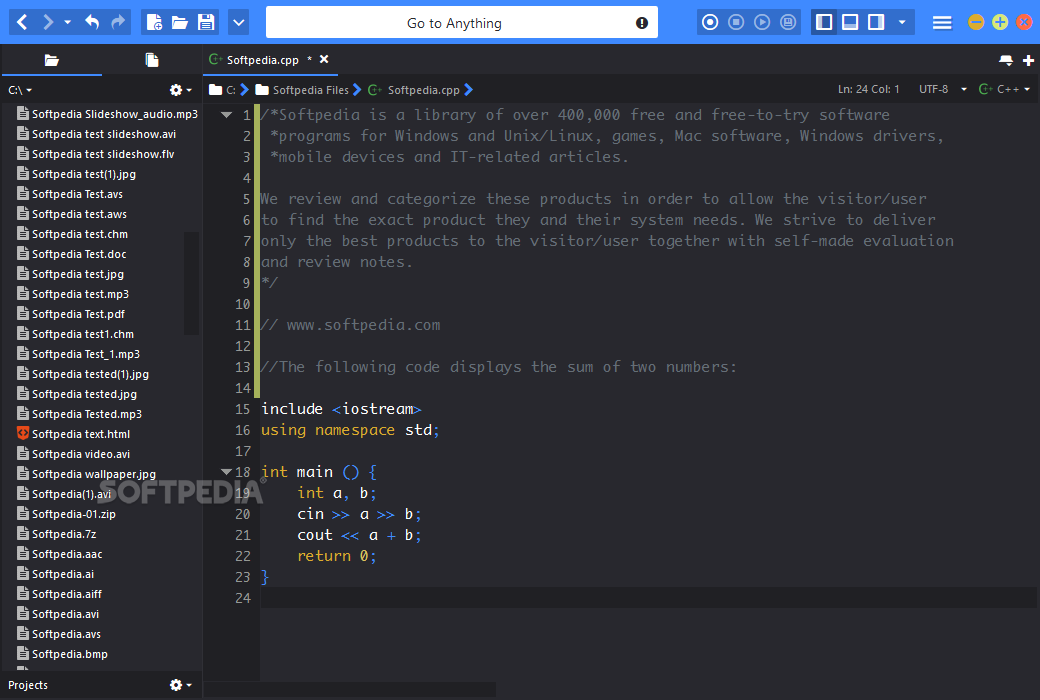This screenshot has width=1040, height=700.
Task: Click the file icon beside Softpedia tested.jpg
Action: pyautogui.click(x=23, y=393)
